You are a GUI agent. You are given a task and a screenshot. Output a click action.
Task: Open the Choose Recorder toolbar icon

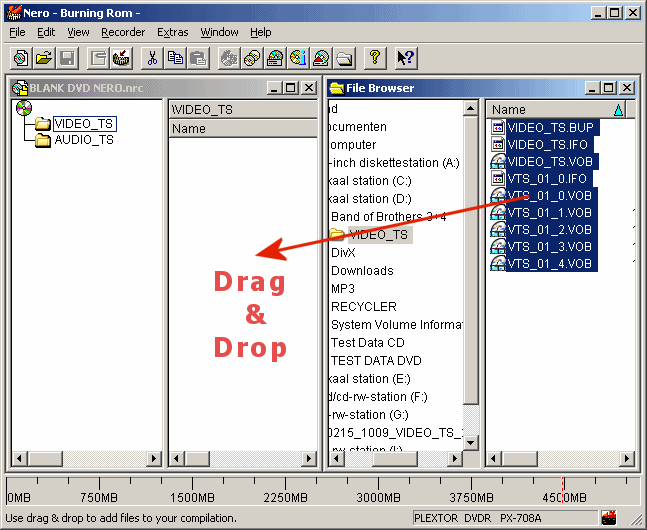click(275, 58)
